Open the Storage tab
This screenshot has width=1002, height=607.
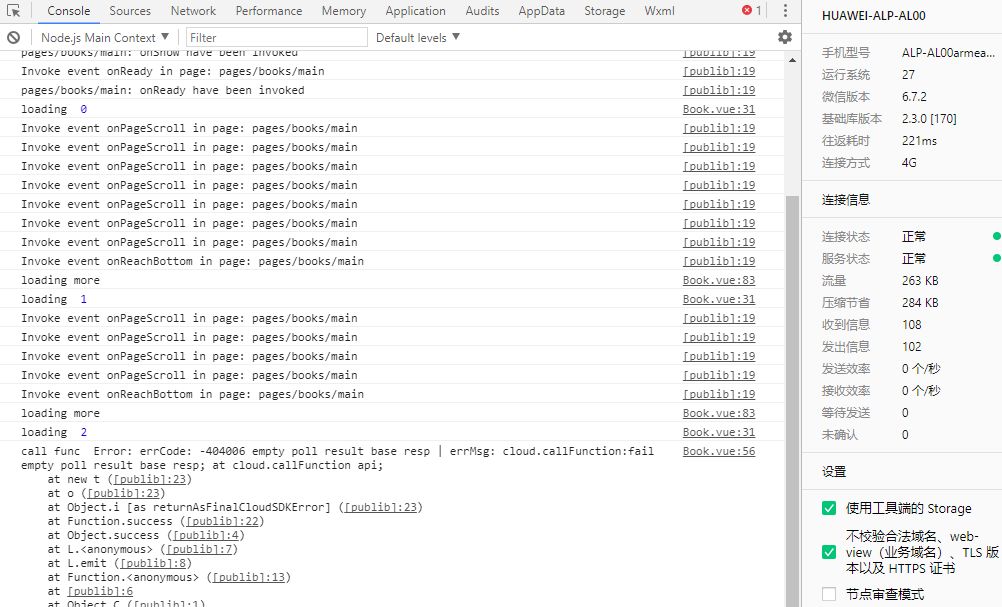click(x=605, y=11)
